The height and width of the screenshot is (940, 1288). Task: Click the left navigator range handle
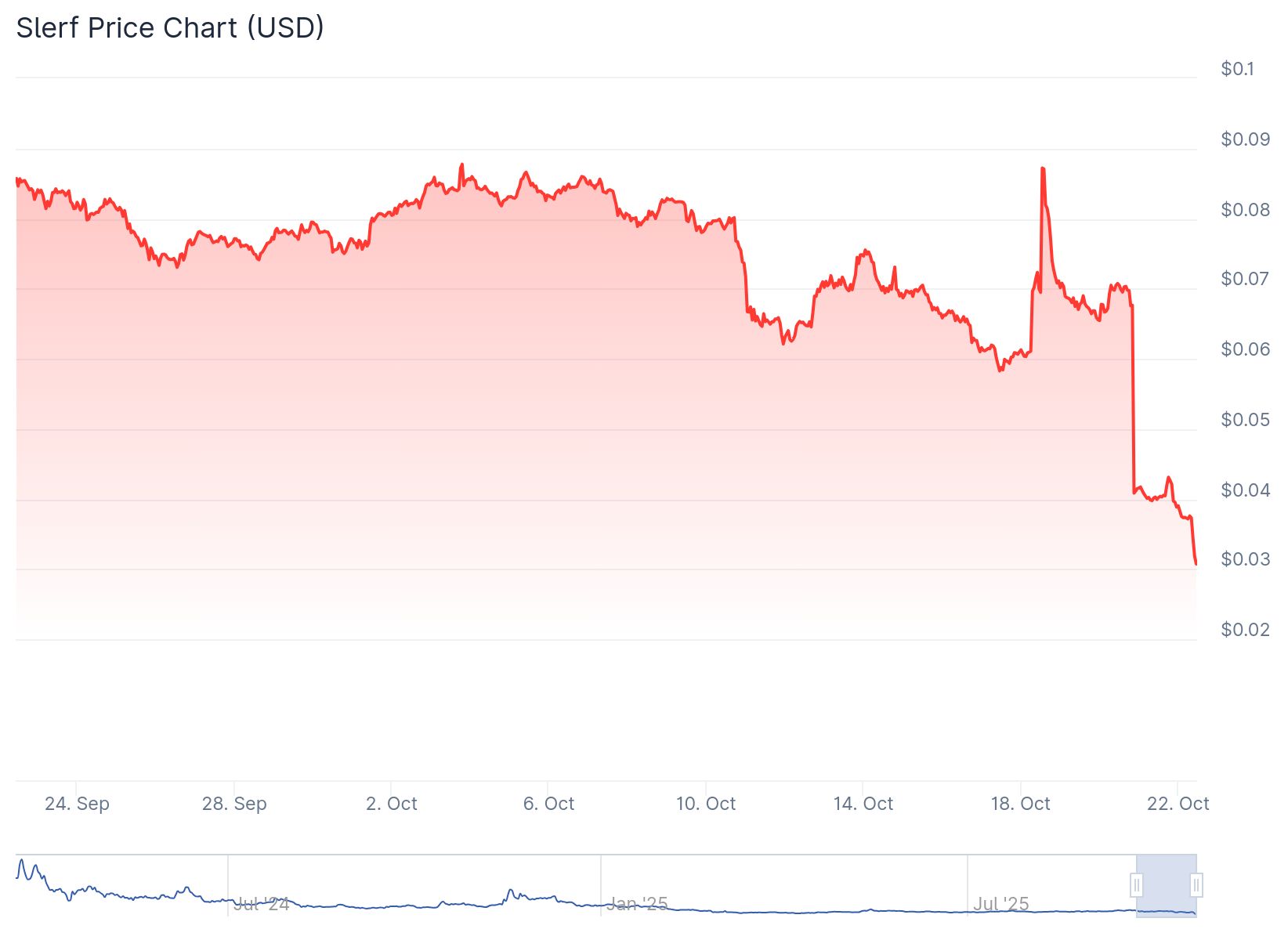tap(1136, 885)
